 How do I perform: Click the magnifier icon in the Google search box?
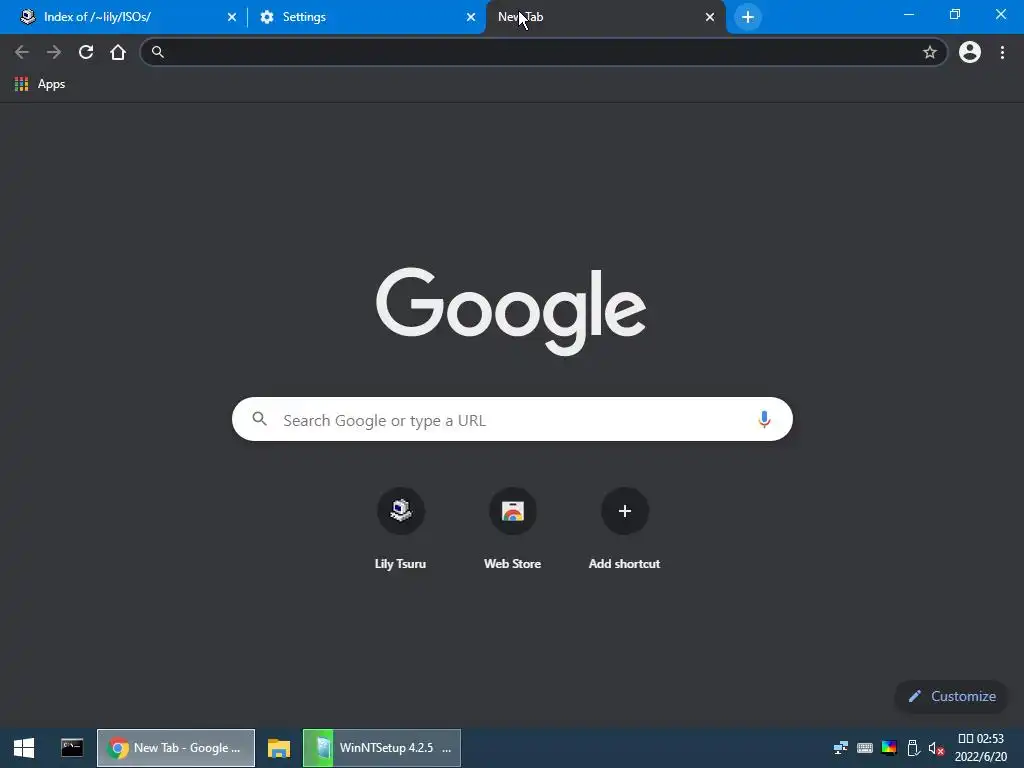click(259, 419)
